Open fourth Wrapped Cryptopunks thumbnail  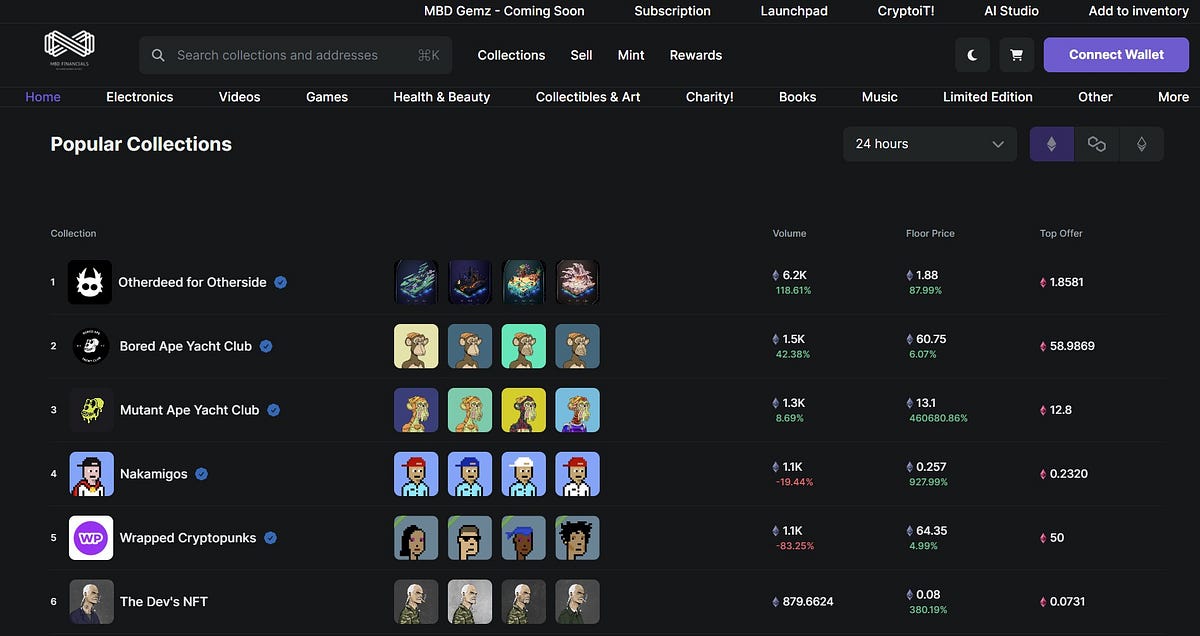pyautogui.click(x=578, y=538)
